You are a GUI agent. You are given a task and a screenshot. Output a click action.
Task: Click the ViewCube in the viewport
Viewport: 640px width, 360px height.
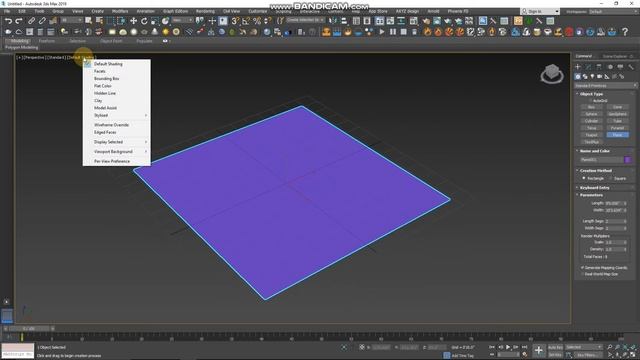click(552, 74)
